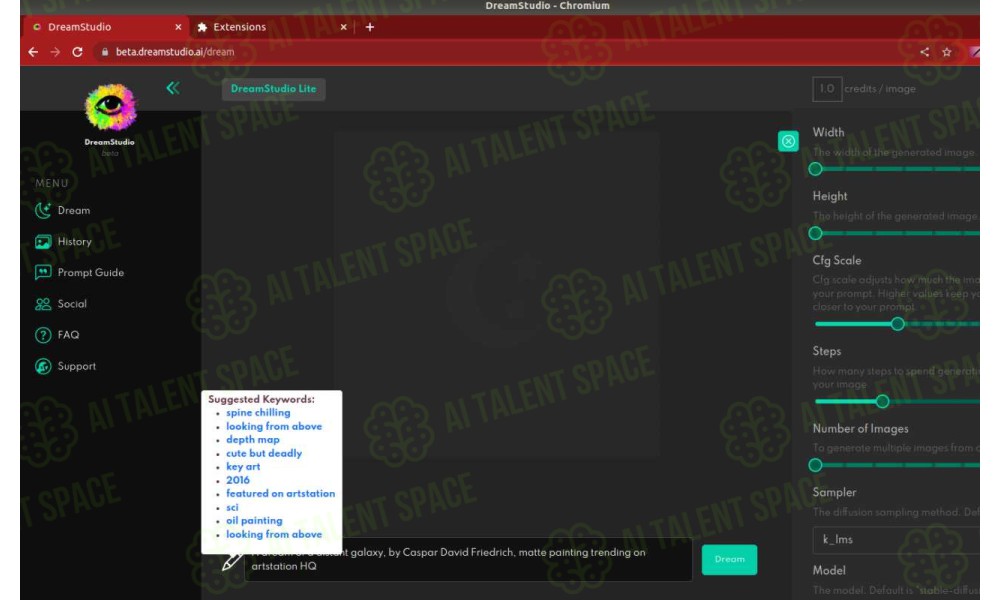1000x600 pixels.
Task: Click the pencil icon beside prompt box
Action: pyautogui.click(x=232, y=561)
